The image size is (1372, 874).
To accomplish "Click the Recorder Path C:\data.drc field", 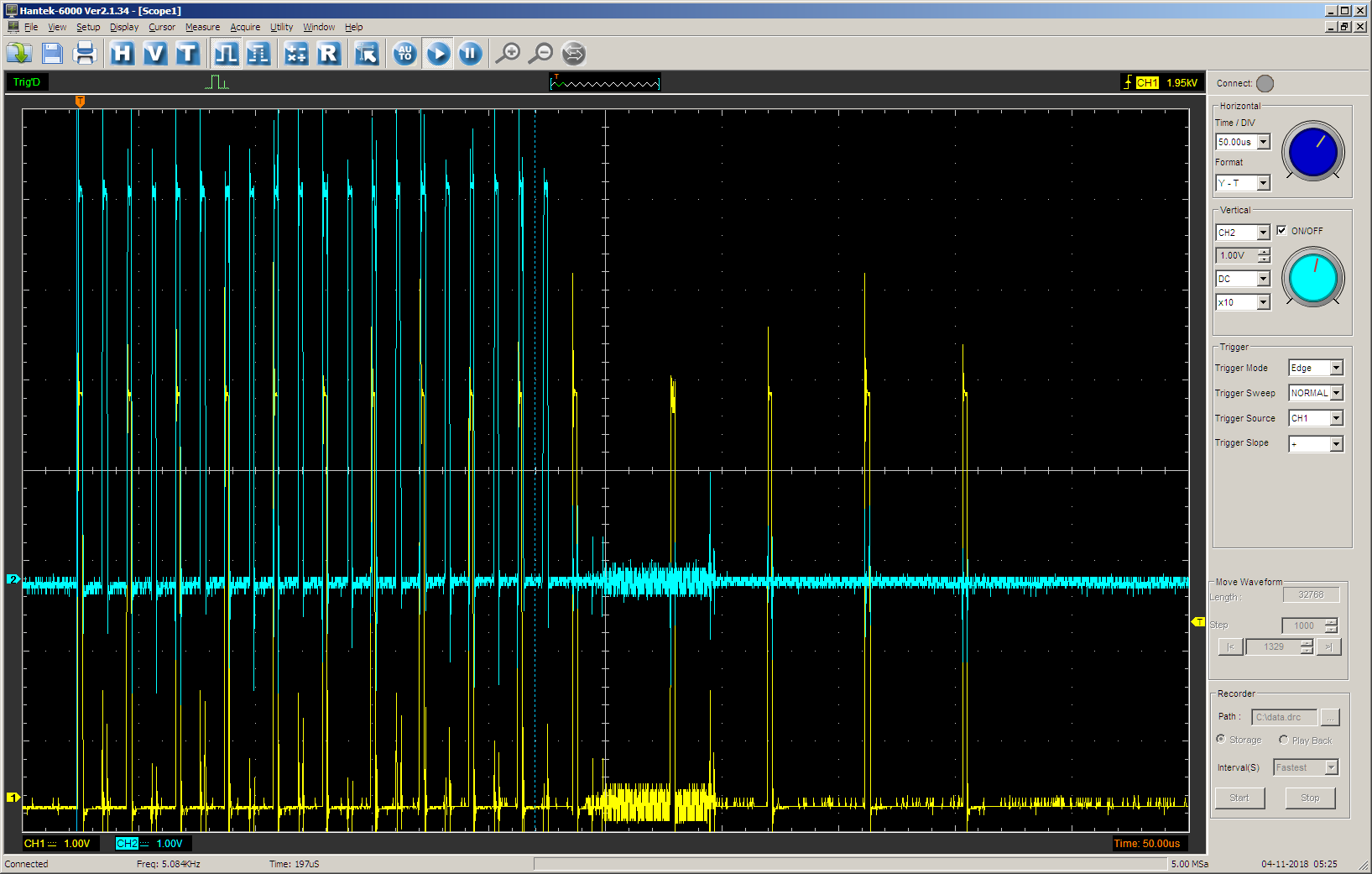I will coord(1284,717).
